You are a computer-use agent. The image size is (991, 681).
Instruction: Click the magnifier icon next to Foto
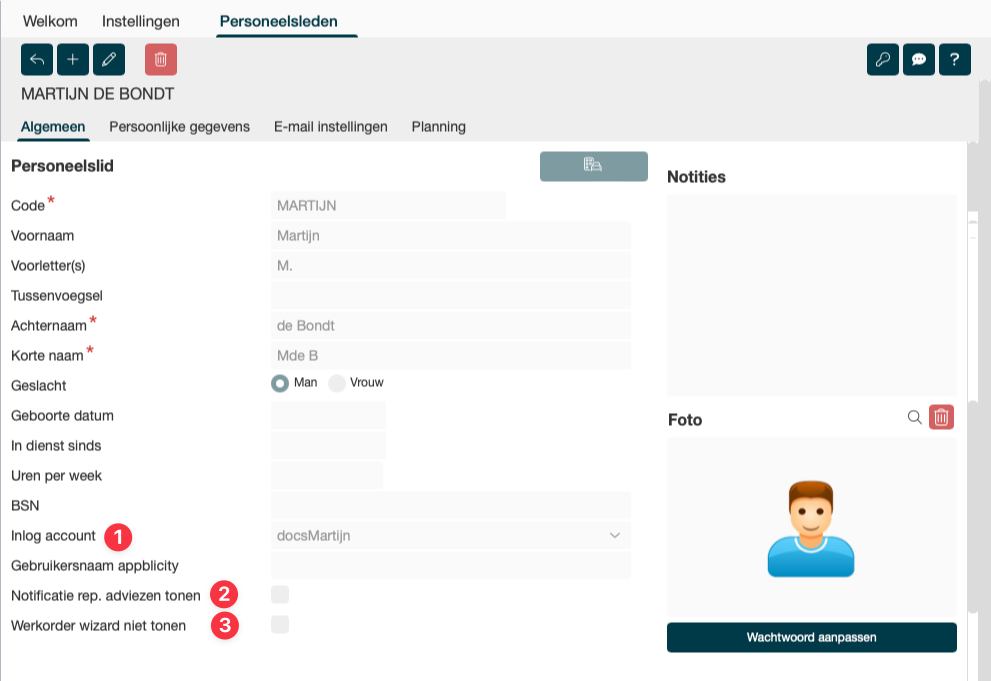pyautogui.click(x=914, y=418)
